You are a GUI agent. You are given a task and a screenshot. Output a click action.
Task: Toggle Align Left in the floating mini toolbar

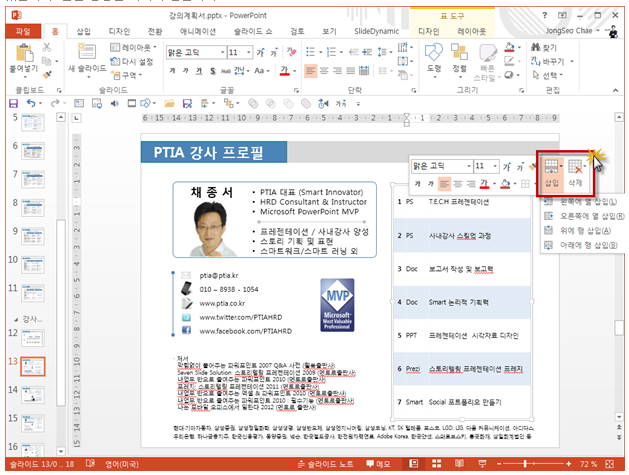pos(444,184)
